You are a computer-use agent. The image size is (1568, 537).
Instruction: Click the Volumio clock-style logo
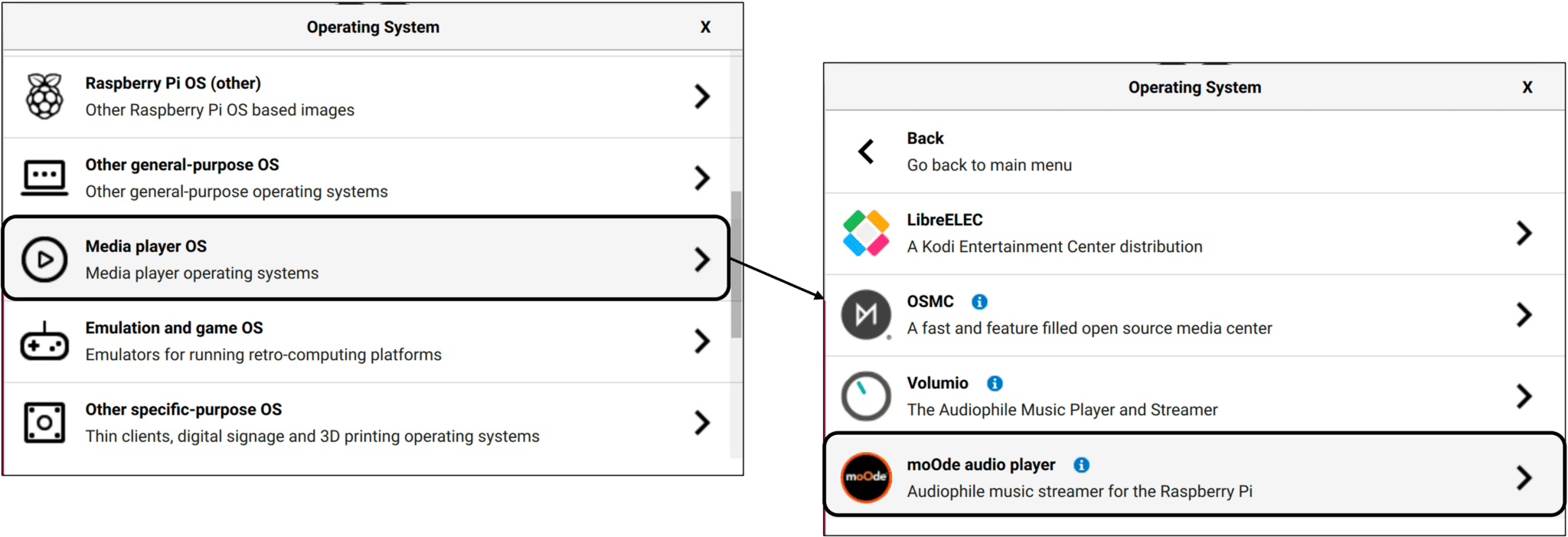click(x=865, y=396)
